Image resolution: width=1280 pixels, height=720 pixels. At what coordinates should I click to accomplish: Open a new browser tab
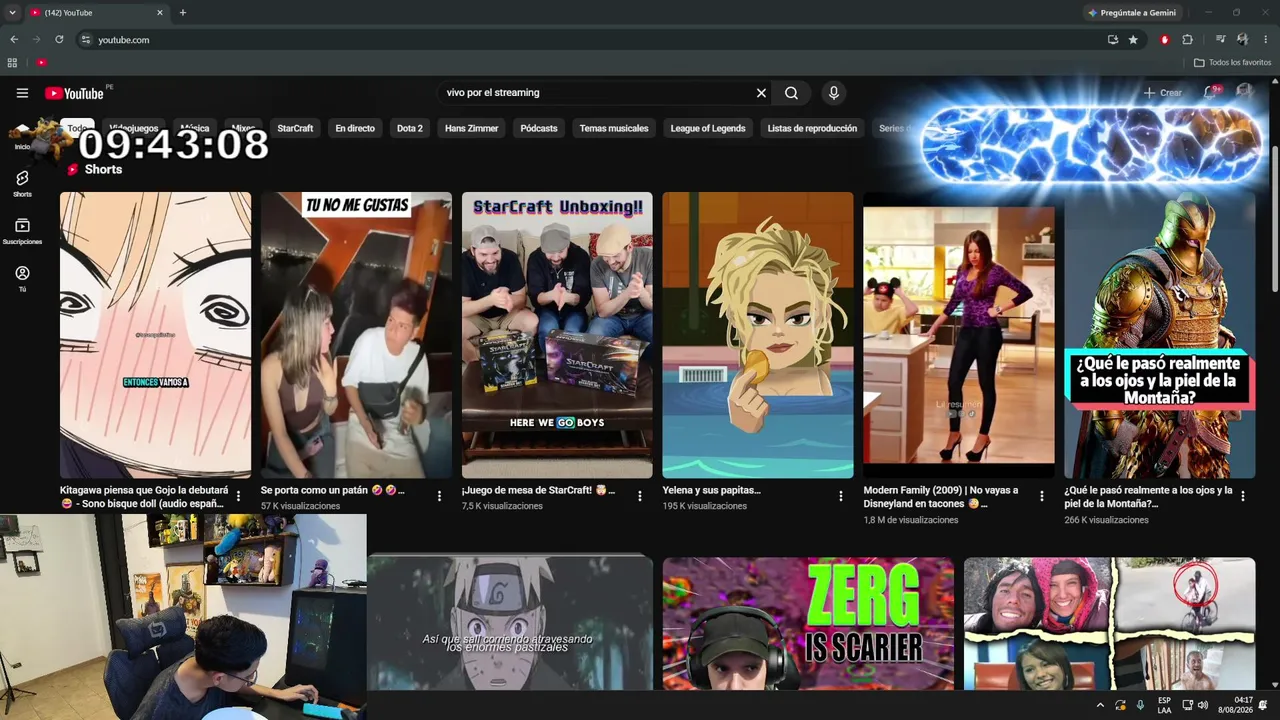pos(182,13)
